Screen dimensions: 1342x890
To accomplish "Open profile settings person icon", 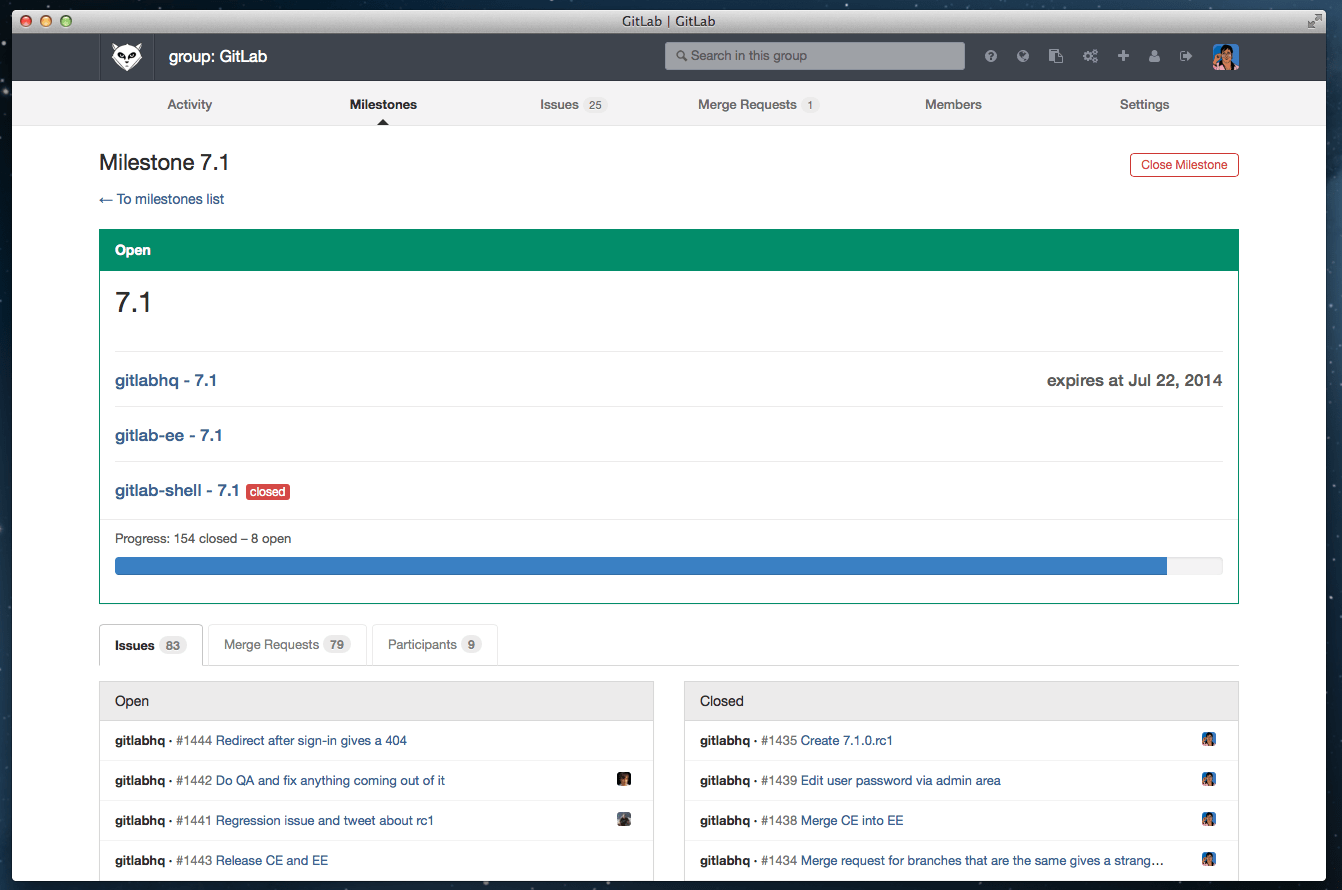I will click(x=1154, y=57).
